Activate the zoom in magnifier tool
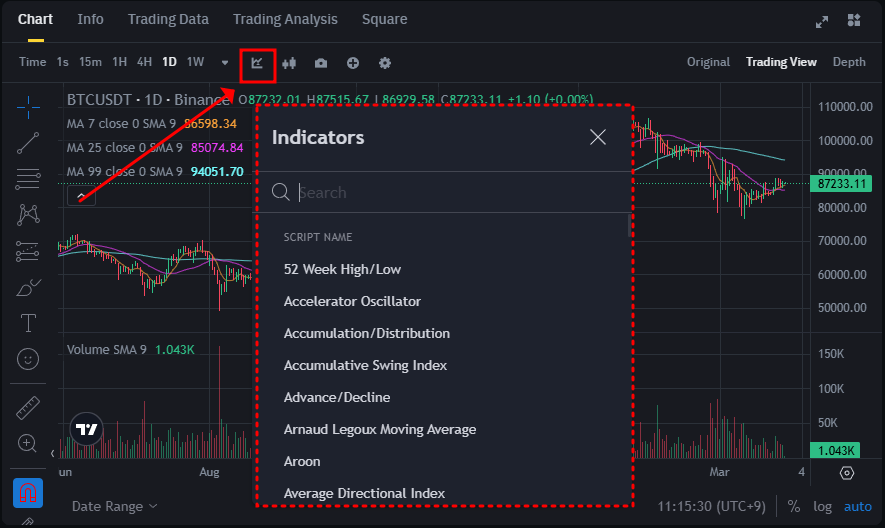 click(28, 443)
